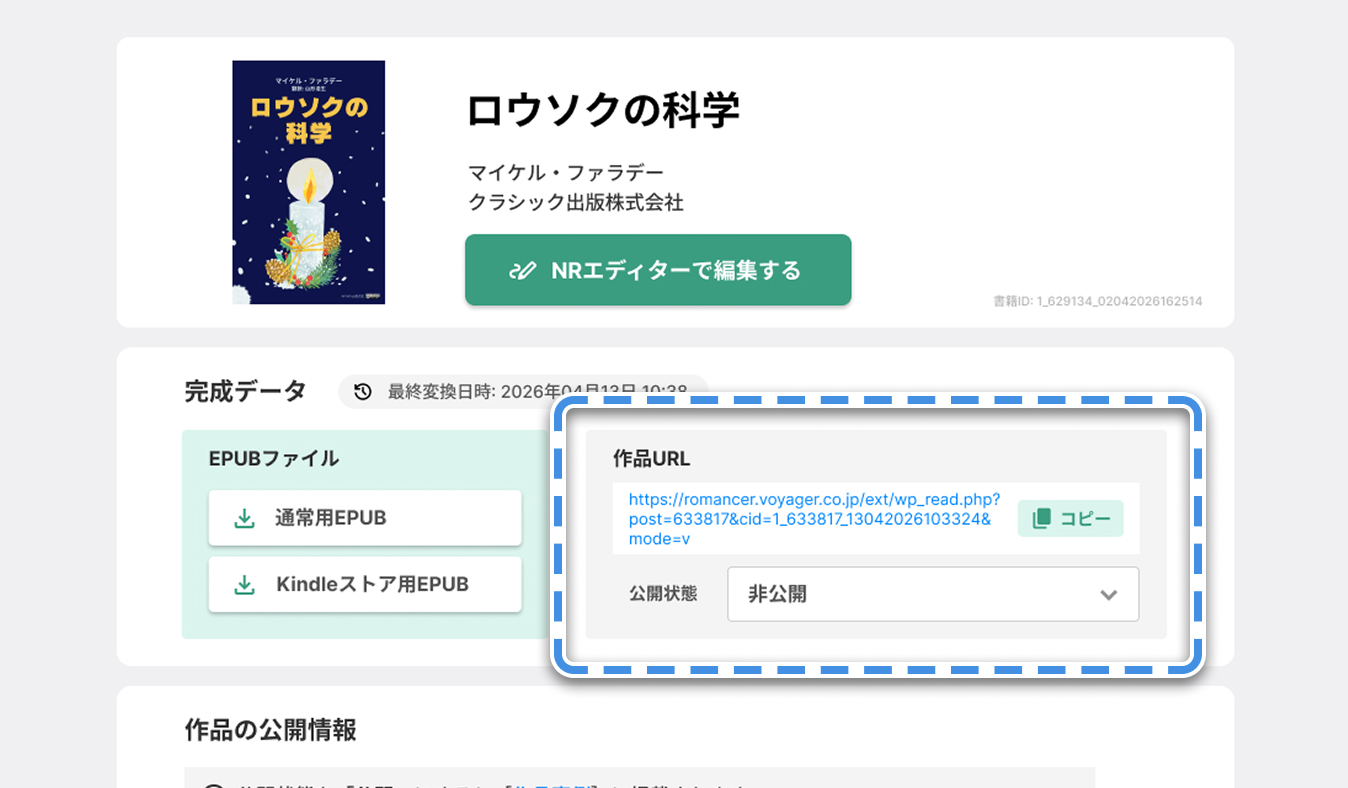
Task: Click the 作品URL label
Action: pos(652,459)
